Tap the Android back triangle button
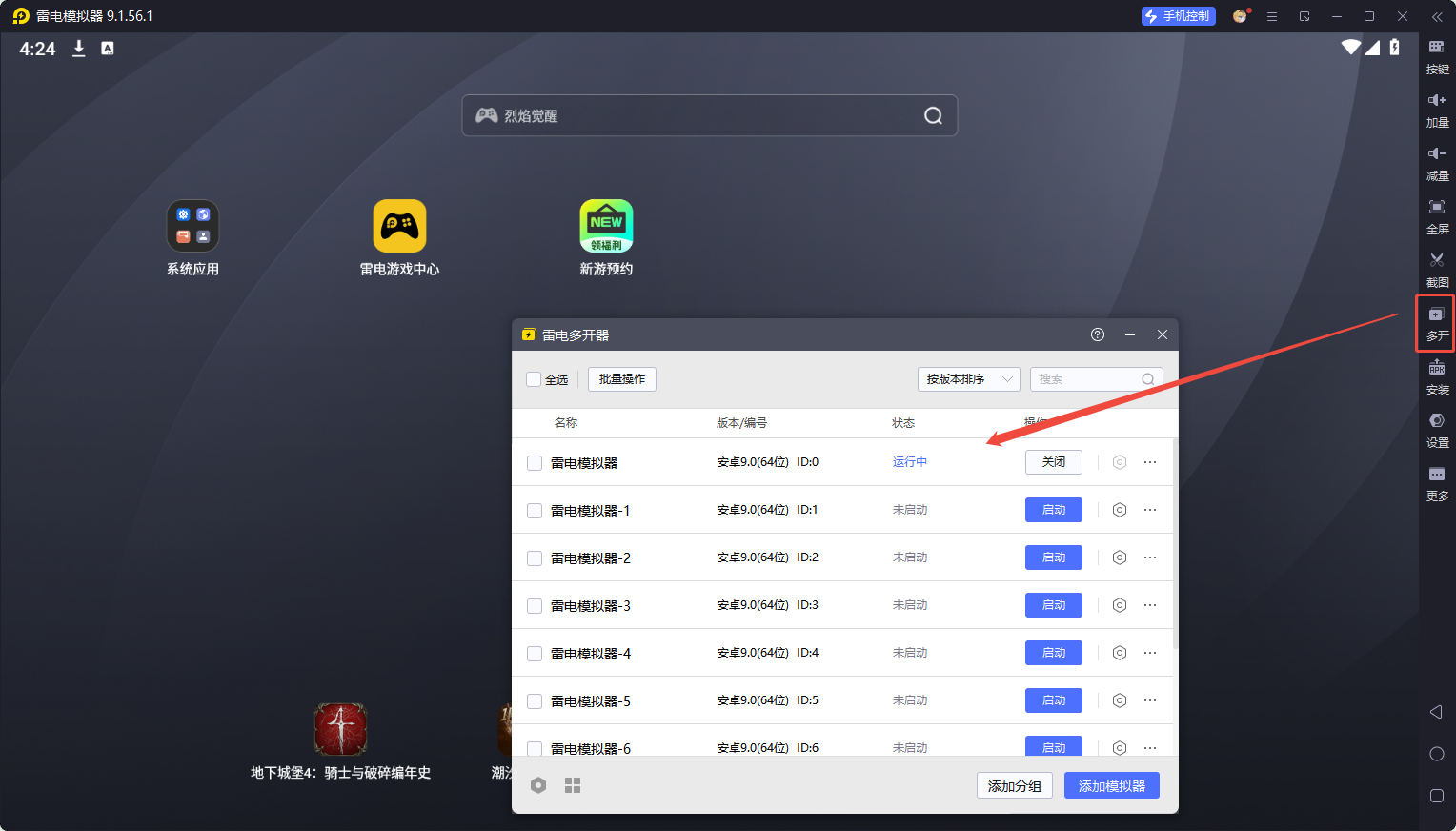The height and width of the screenshot is (831, 1456). pos(1436,712)
